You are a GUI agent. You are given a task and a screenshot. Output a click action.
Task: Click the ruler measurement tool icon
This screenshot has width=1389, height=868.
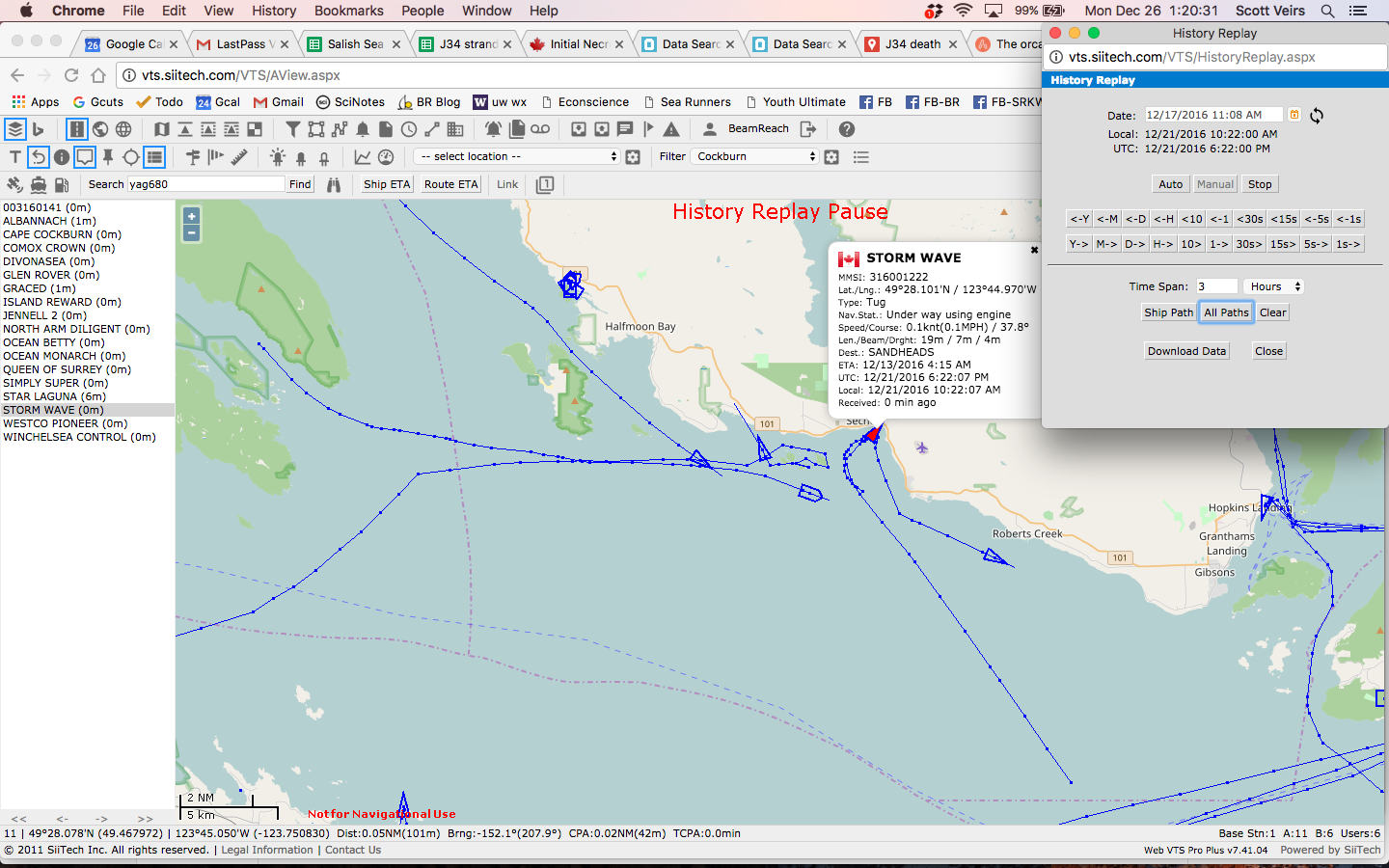click(x=239, y=156)
